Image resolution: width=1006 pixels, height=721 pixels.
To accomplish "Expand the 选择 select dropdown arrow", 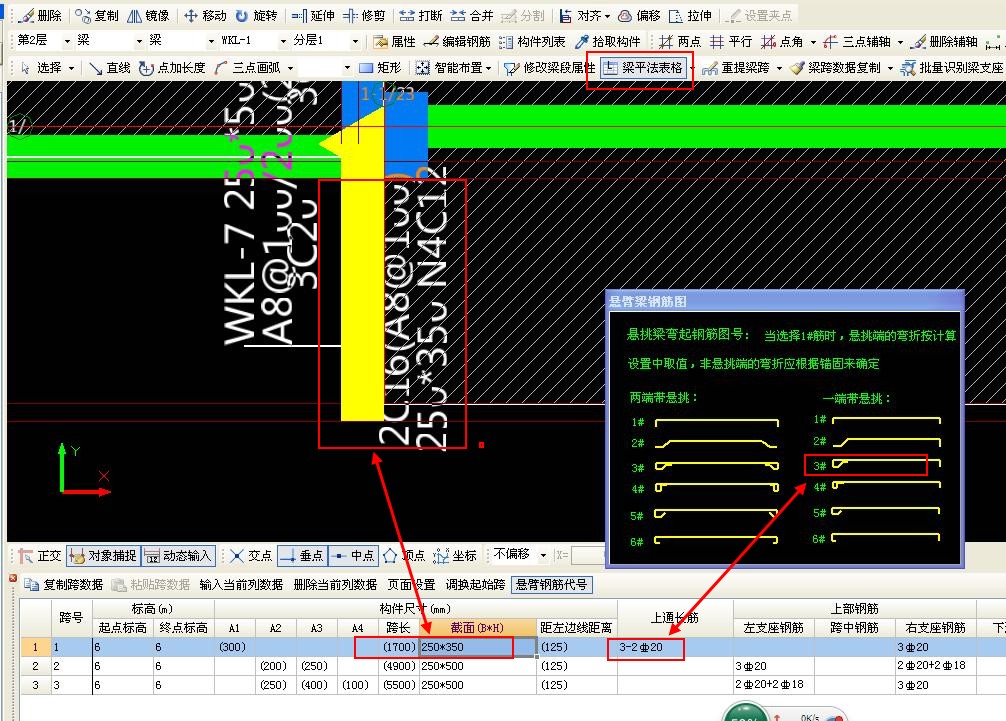I will (x=71, y=68).
